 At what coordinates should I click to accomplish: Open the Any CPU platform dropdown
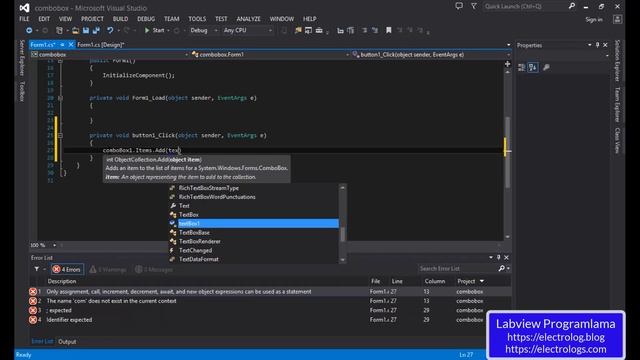247,31
